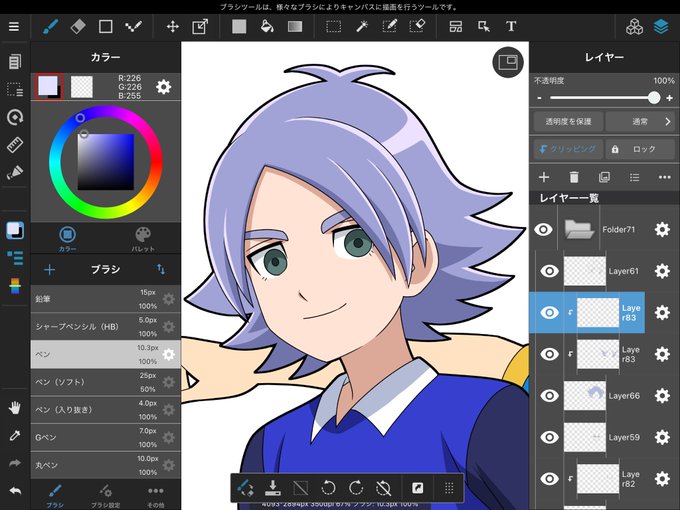Open color panel settings gear

point(163,87)
